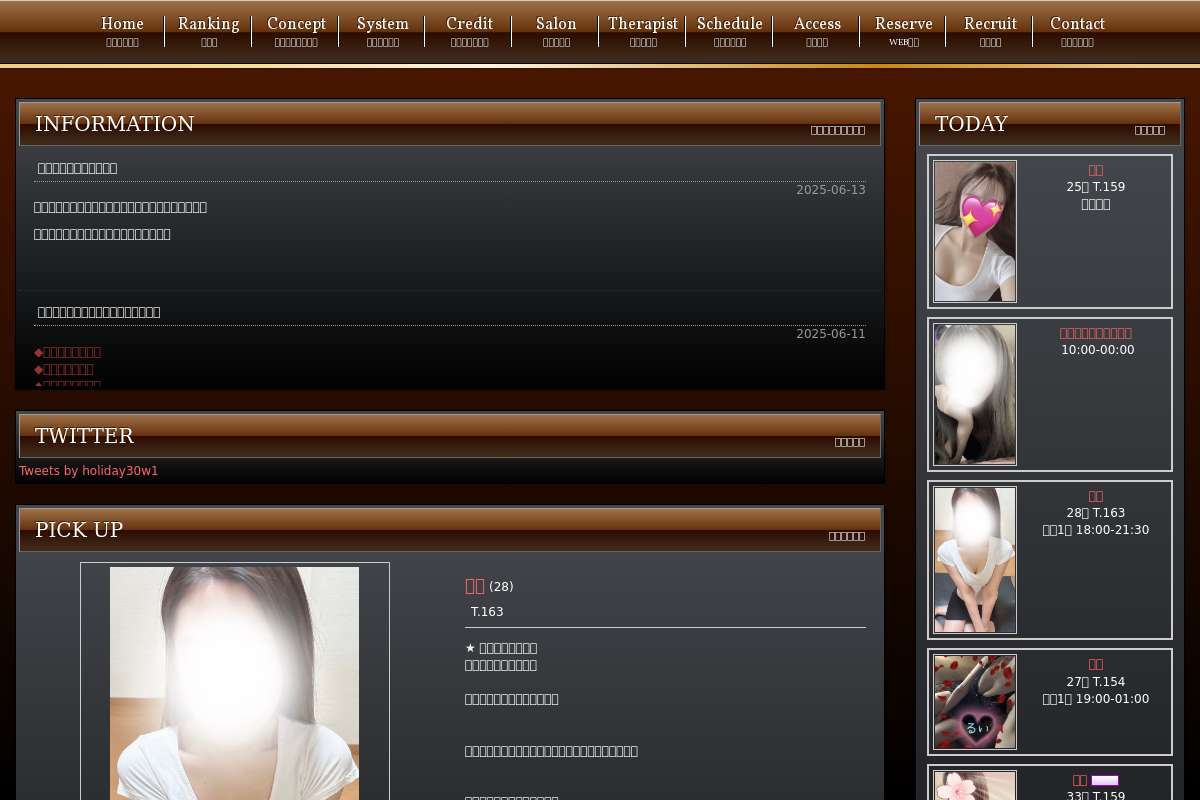Click the TODAY section heading

[971, 124]
